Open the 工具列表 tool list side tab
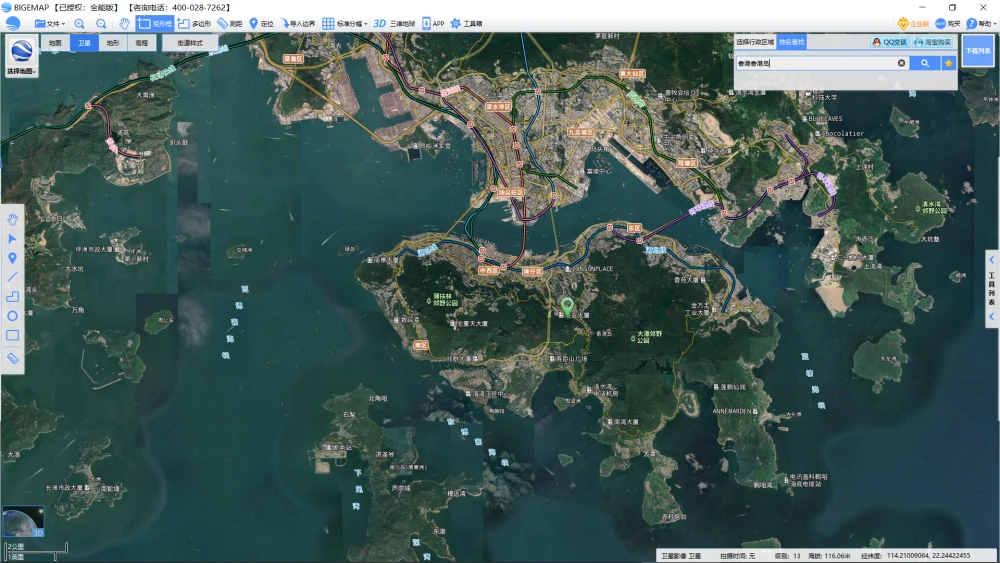 tap(992, 288)
